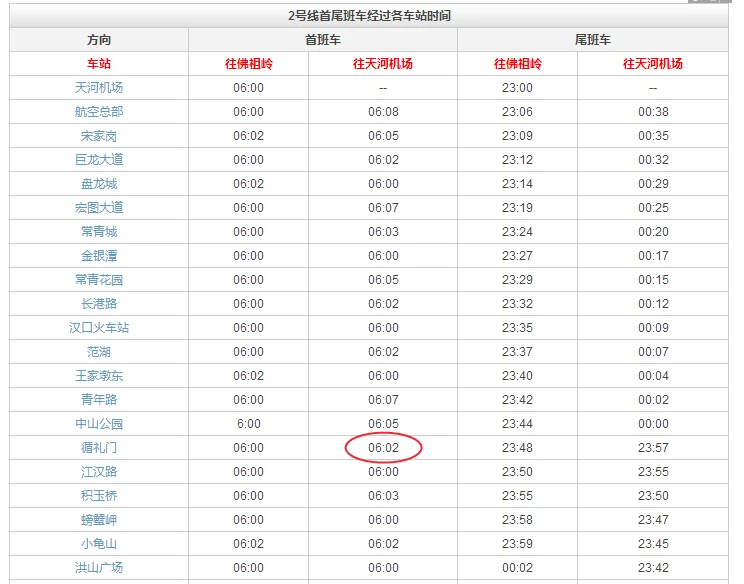
Task: Open the 江汉路 station link
Action: 99,472
